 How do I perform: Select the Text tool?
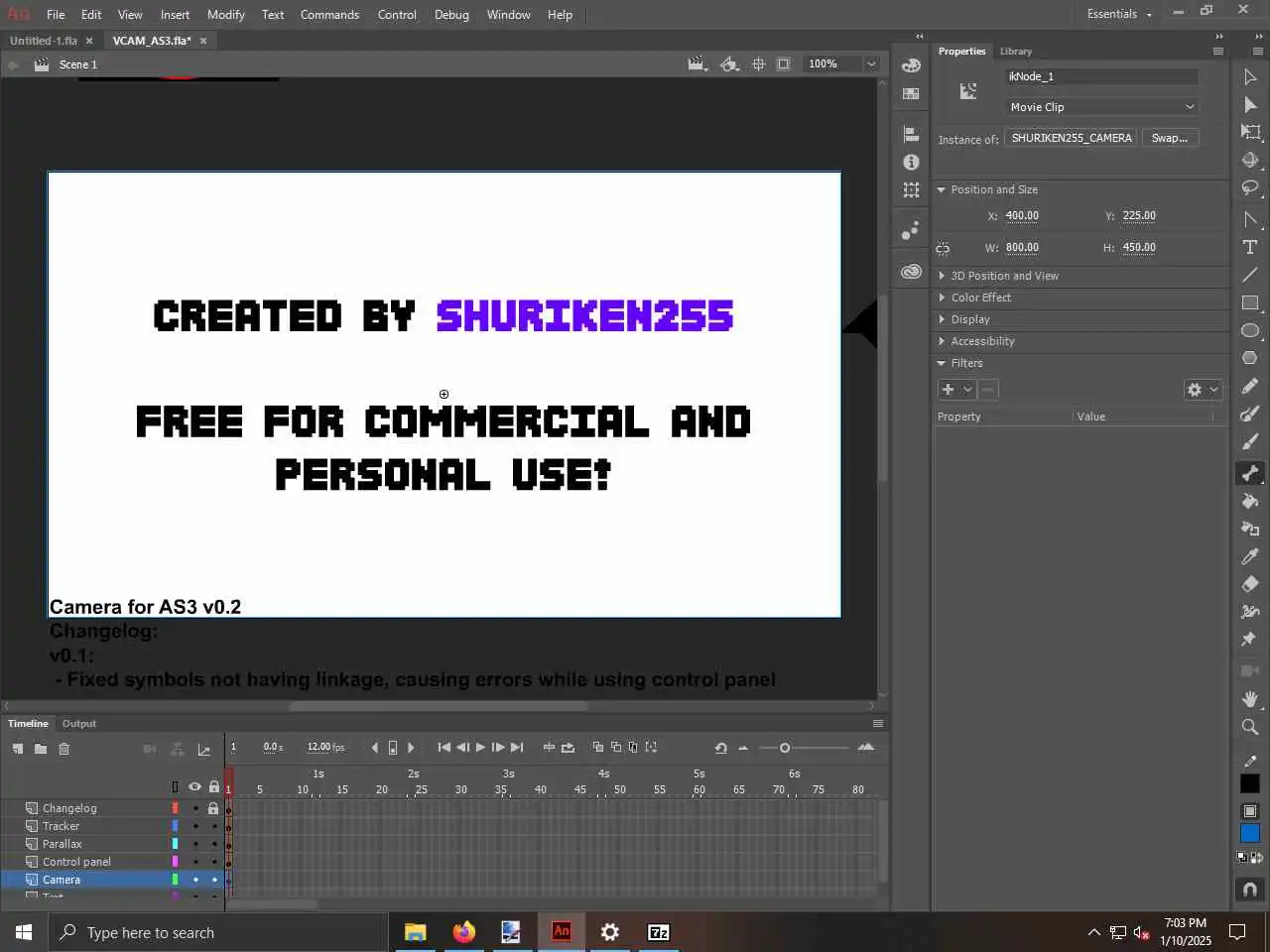tap(1250, 247)
